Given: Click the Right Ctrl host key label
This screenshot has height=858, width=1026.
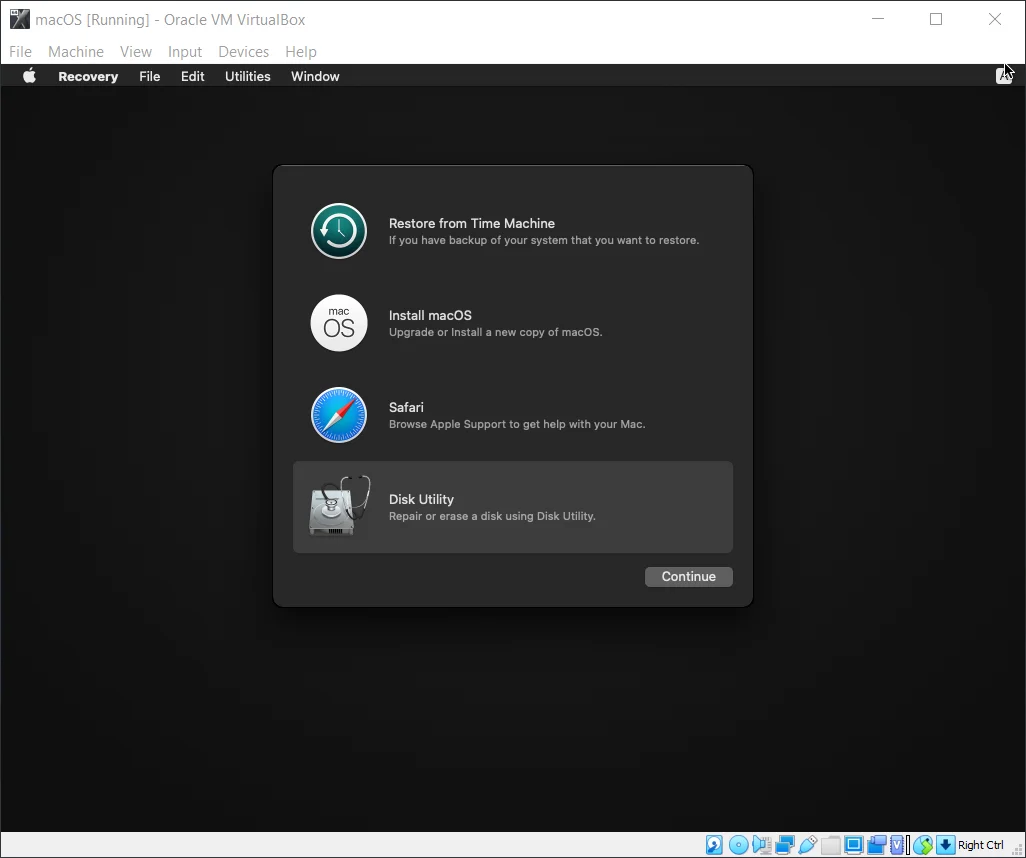Looking at the screenshot, I should (x=980, y=845).
